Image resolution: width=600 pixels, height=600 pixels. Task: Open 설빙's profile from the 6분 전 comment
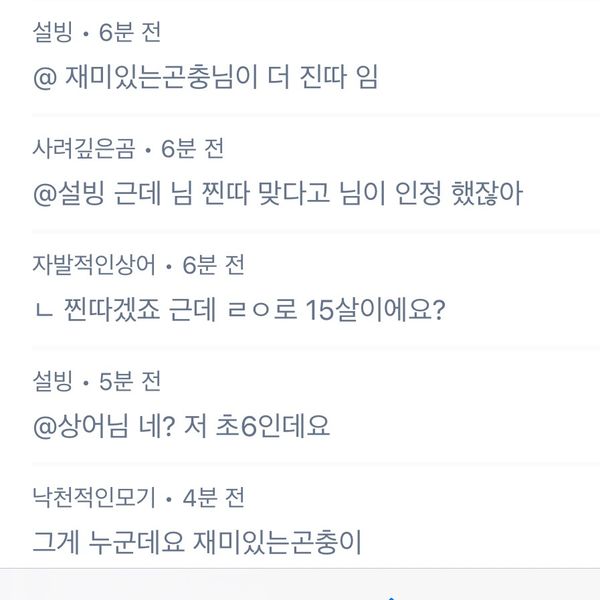pos(52,32)
